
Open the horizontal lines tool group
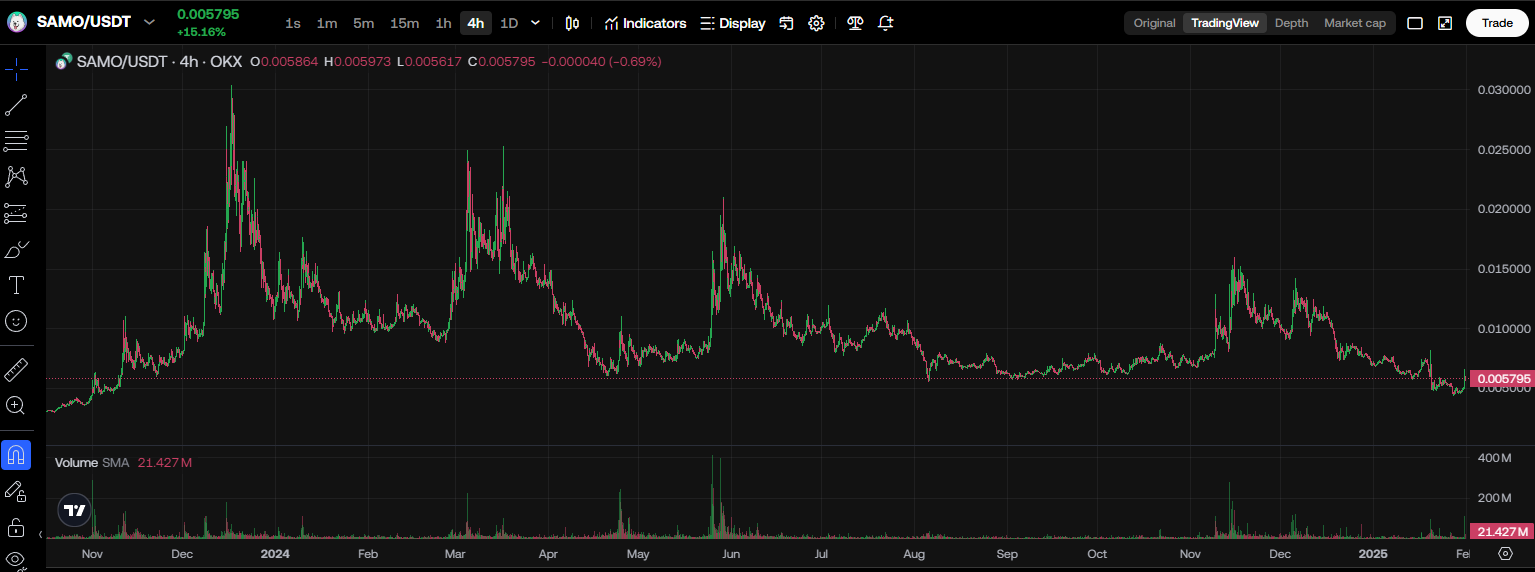(x=16, y=140)
